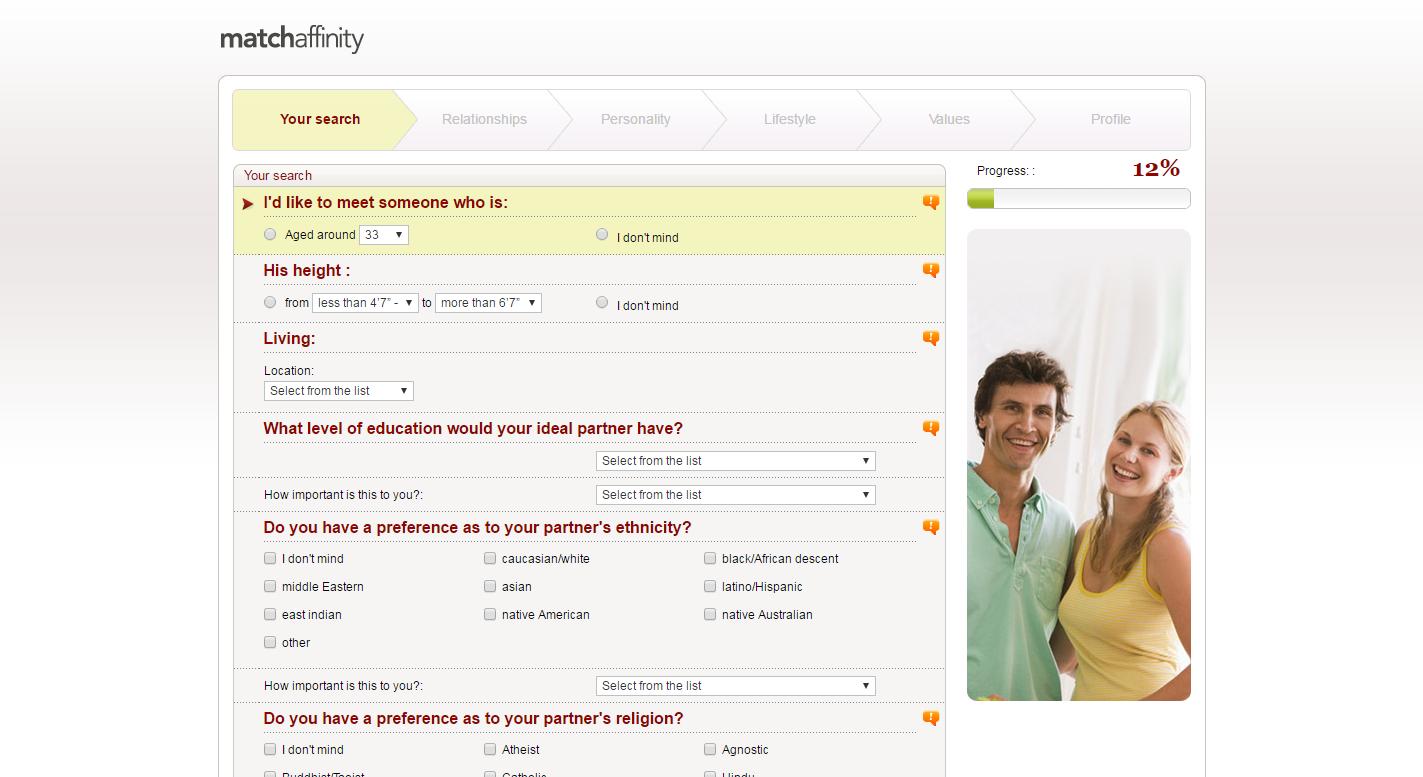
Task: Click the red arrow marker beside current question
Action: pyautogui.click(x=248, y=204)
